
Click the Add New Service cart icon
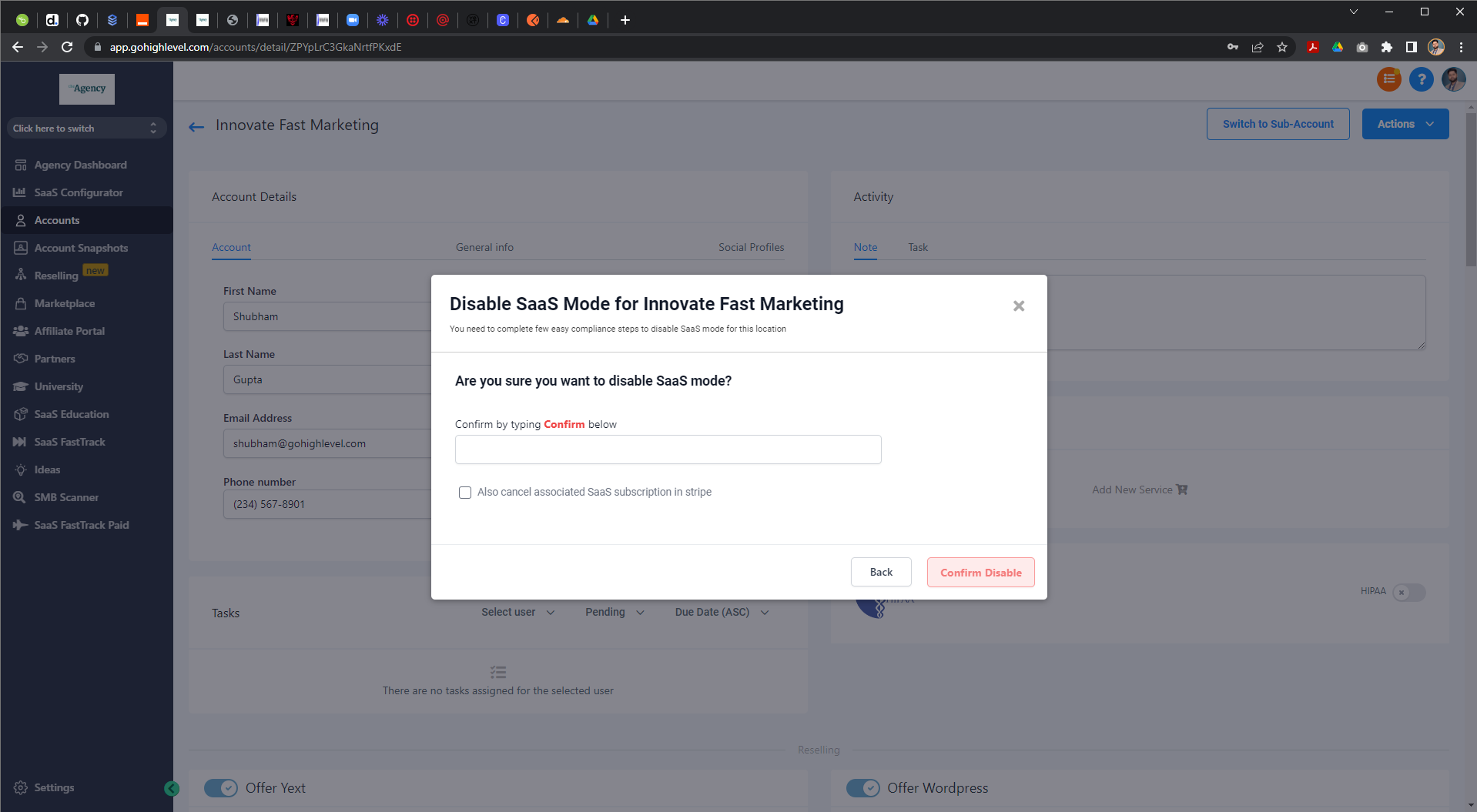1182,490
